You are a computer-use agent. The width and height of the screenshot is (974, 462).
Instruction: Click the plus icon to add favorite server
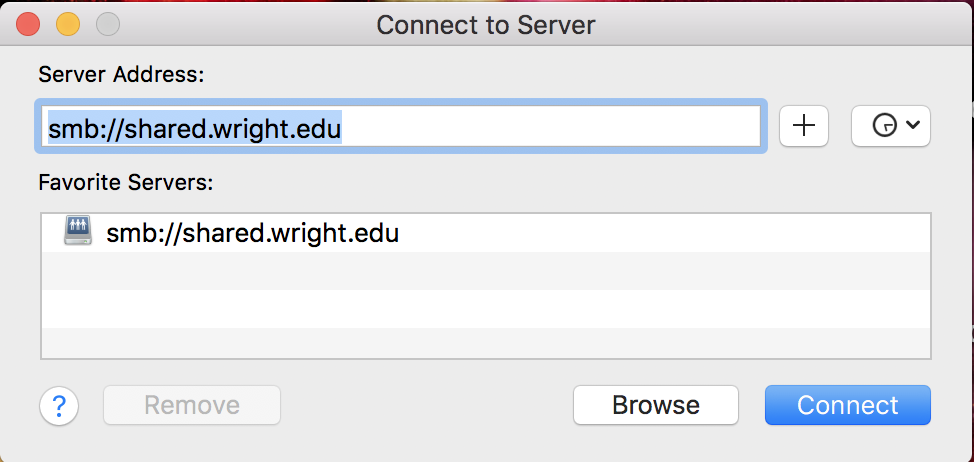[x=804, y=126]
